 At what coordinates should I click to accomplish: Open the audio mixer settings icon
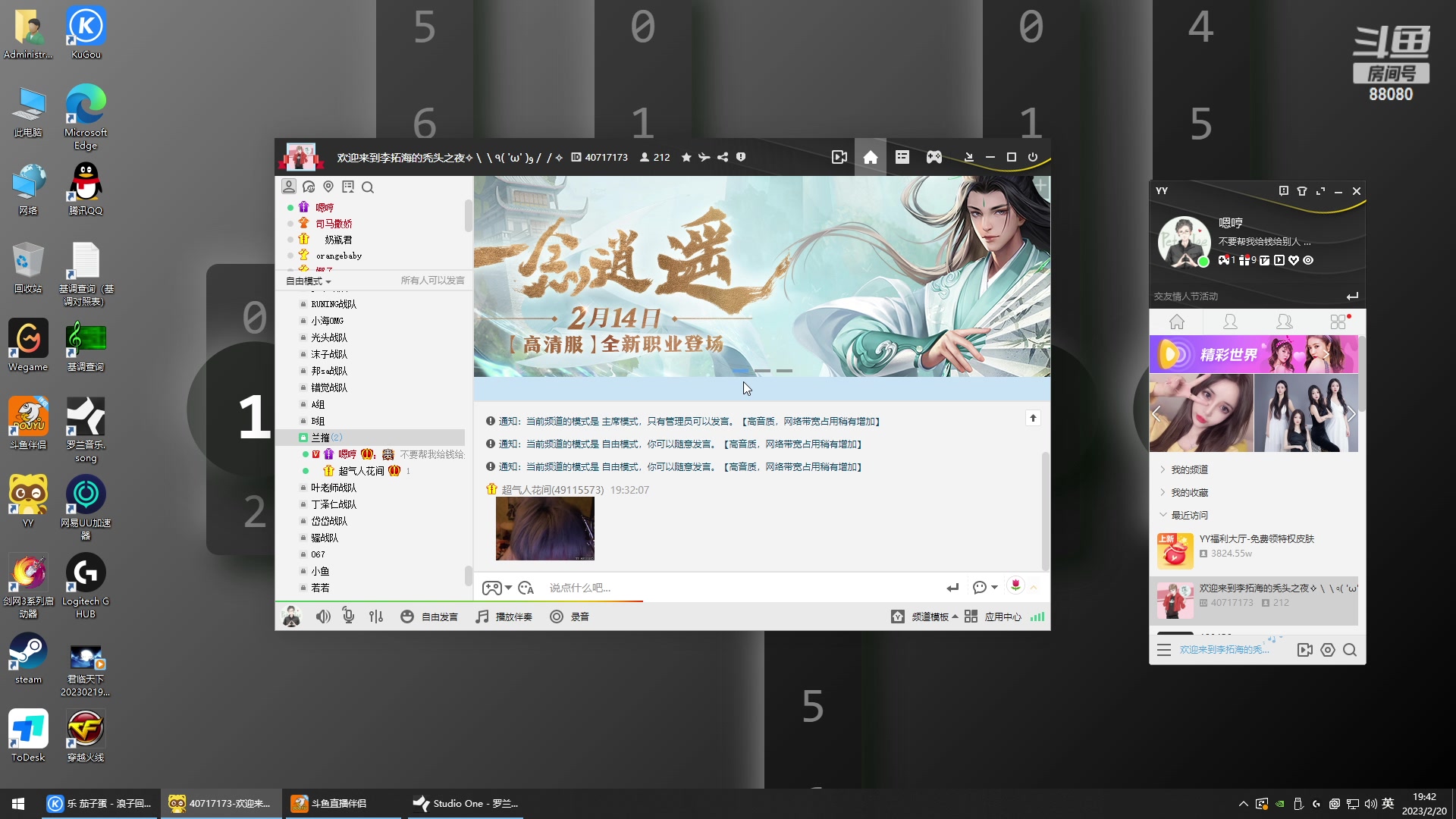click(x=376, y=617)
